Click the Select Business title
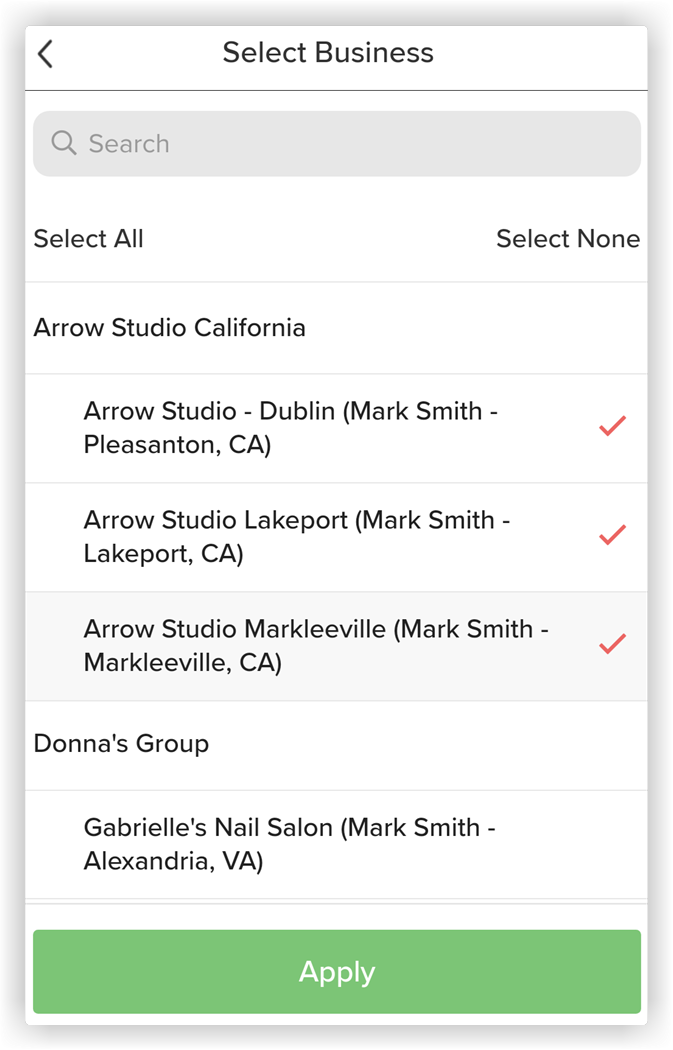 coord(328,52)
